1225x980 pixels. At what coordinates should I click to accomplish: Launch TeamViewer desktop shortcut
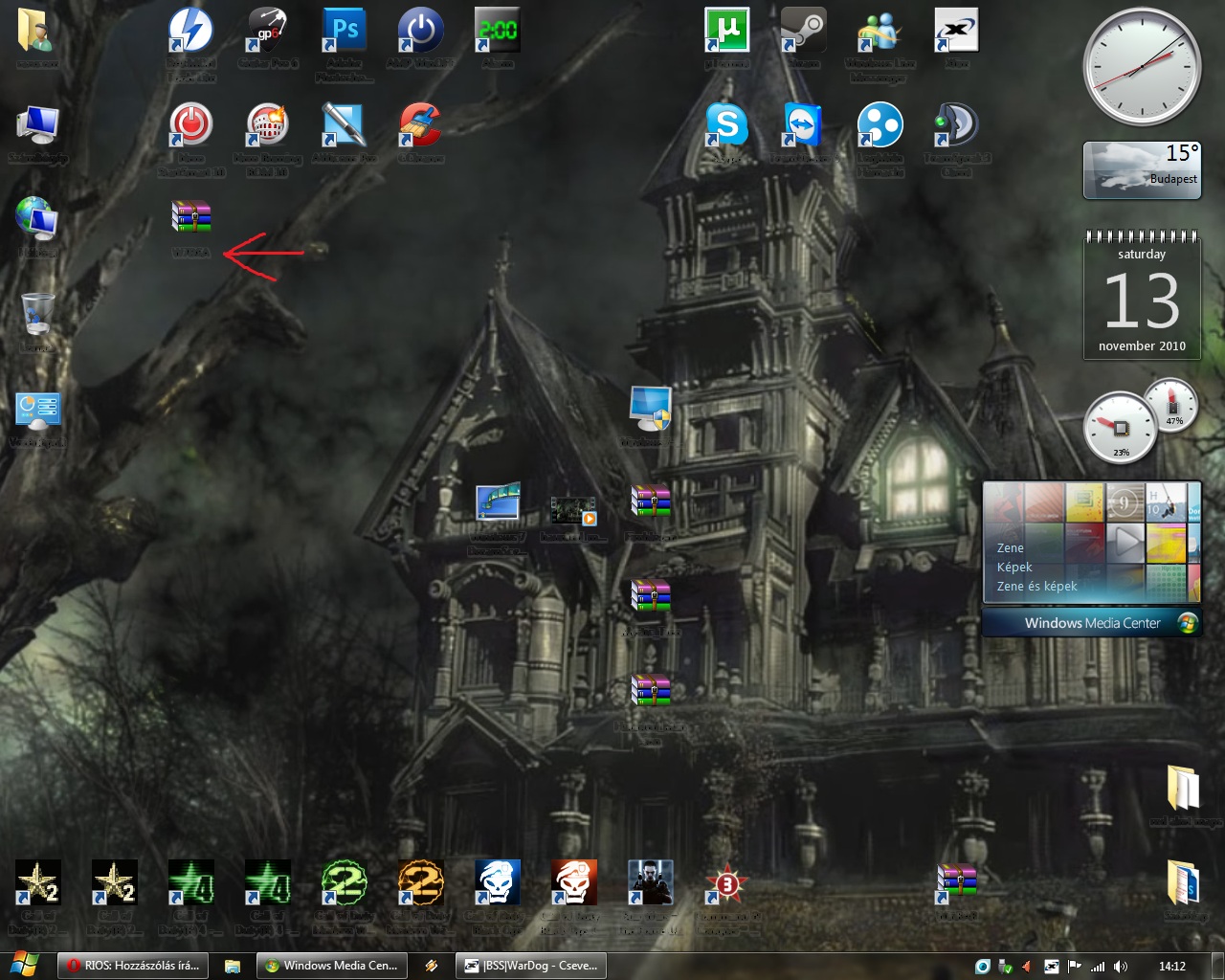point(803,124)
